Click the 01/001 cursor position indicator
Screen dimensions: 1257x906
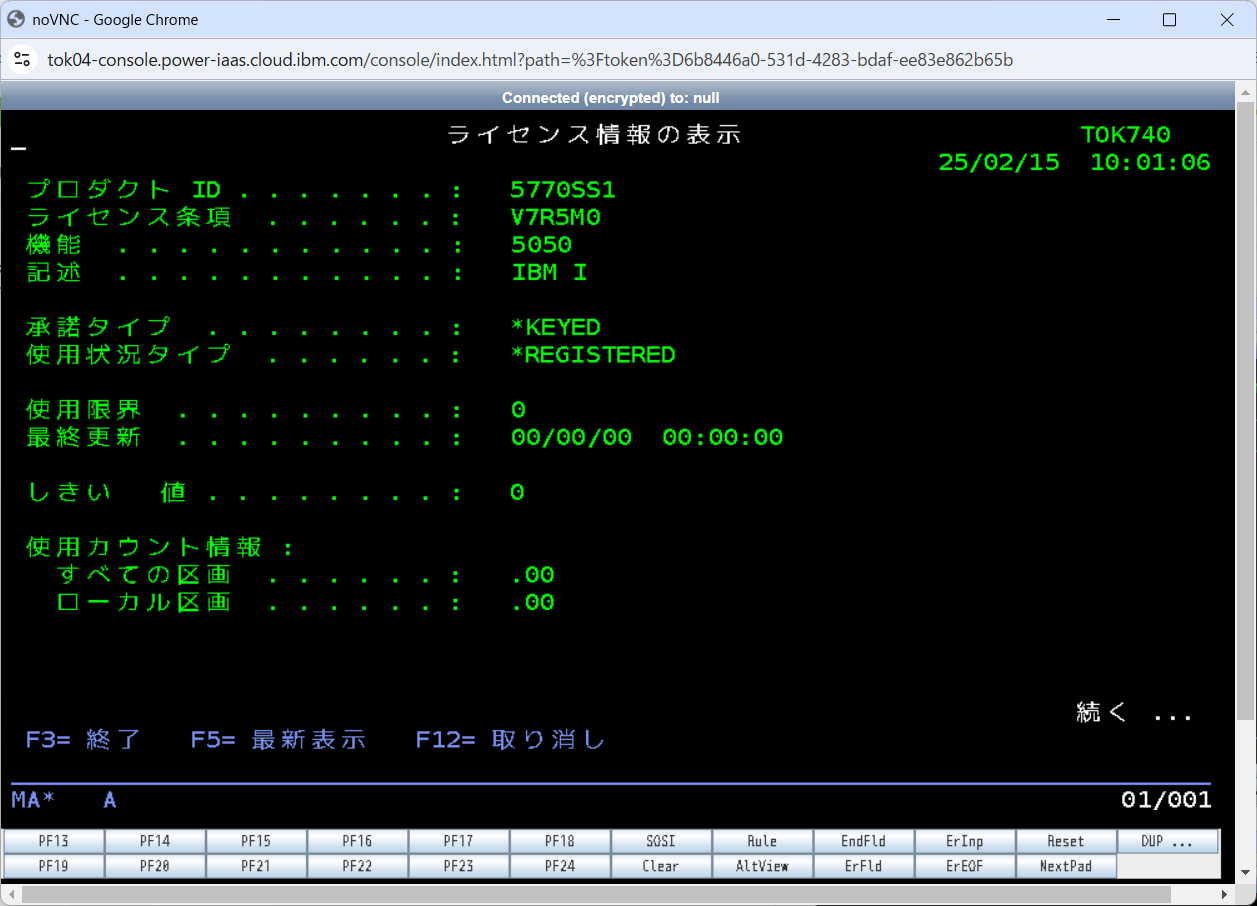tap(1166, 800)
